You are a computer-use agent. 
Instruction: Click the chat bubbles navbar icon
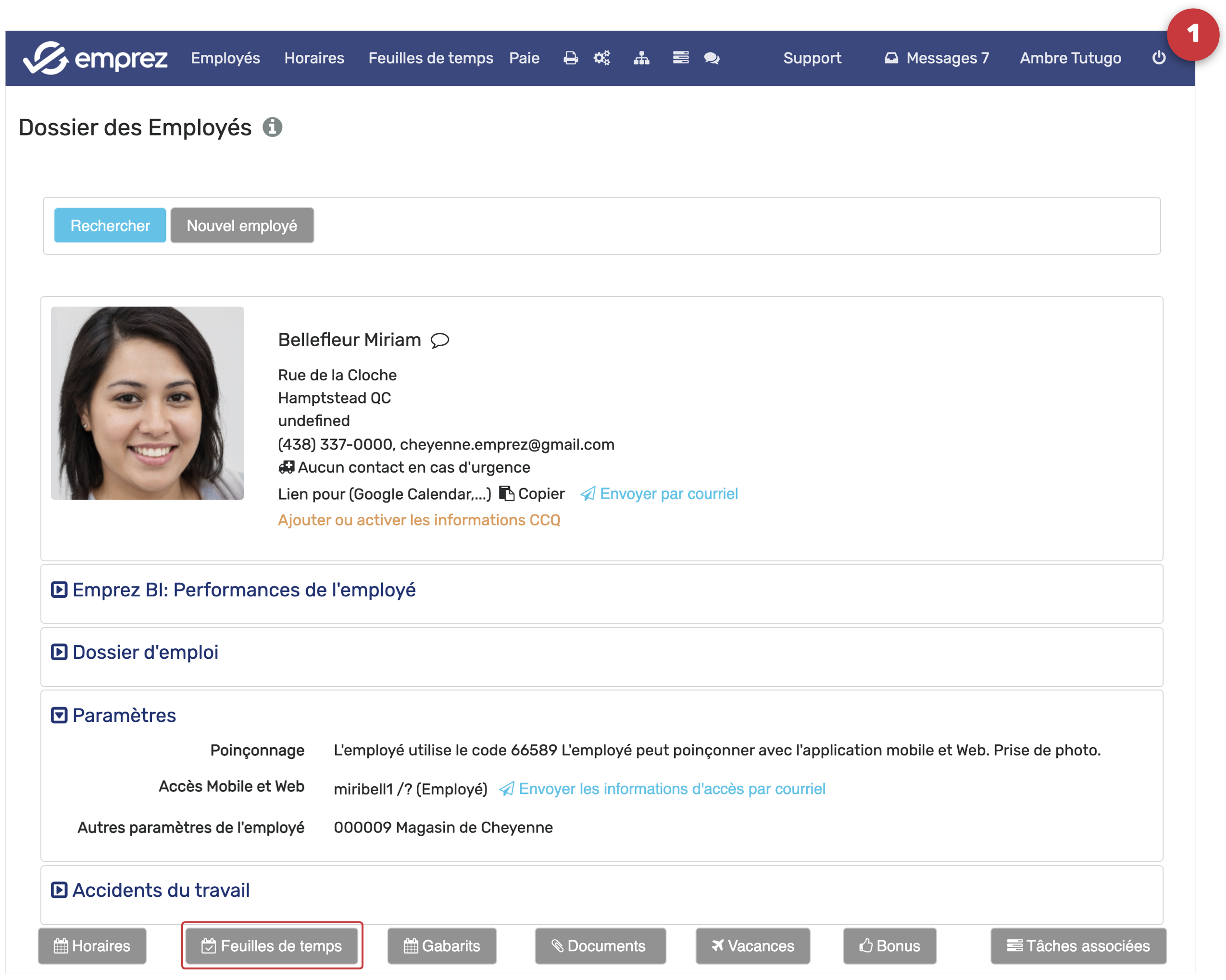tap(712, 58)
